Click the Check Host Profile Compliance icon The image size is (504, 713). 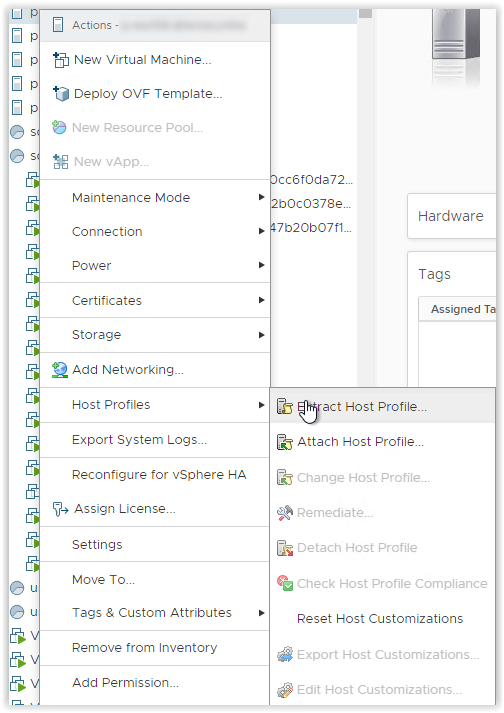(x=285, y=583)
